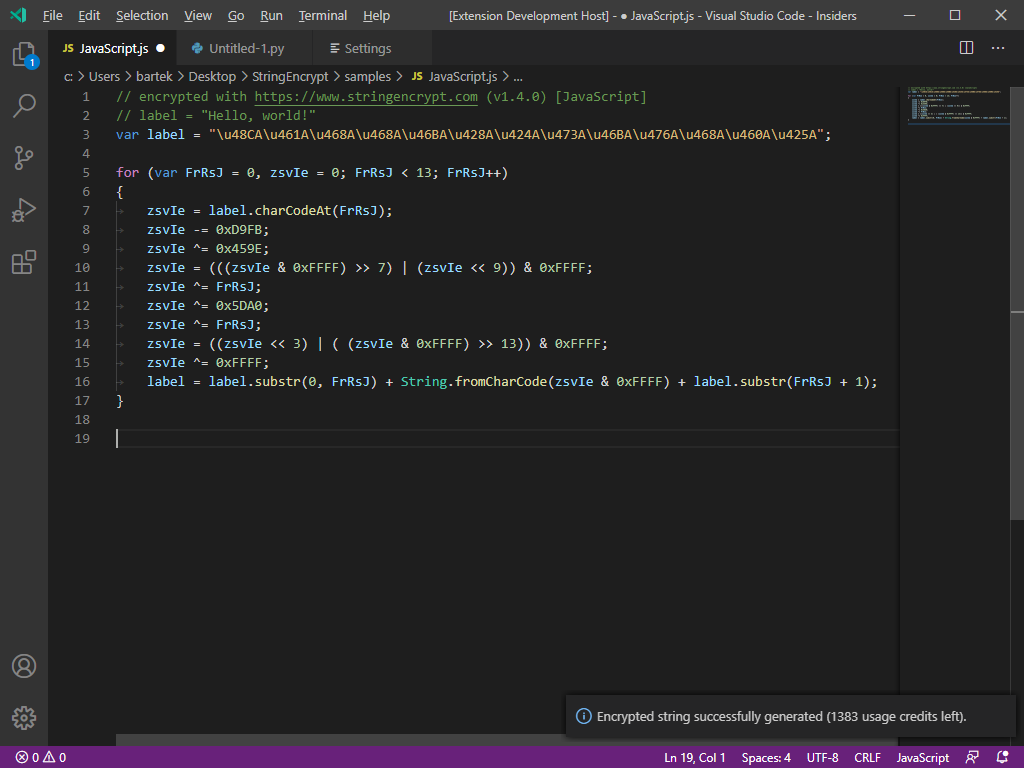Follow the stringencrypt.com link in code

click(x=366, y=97)
